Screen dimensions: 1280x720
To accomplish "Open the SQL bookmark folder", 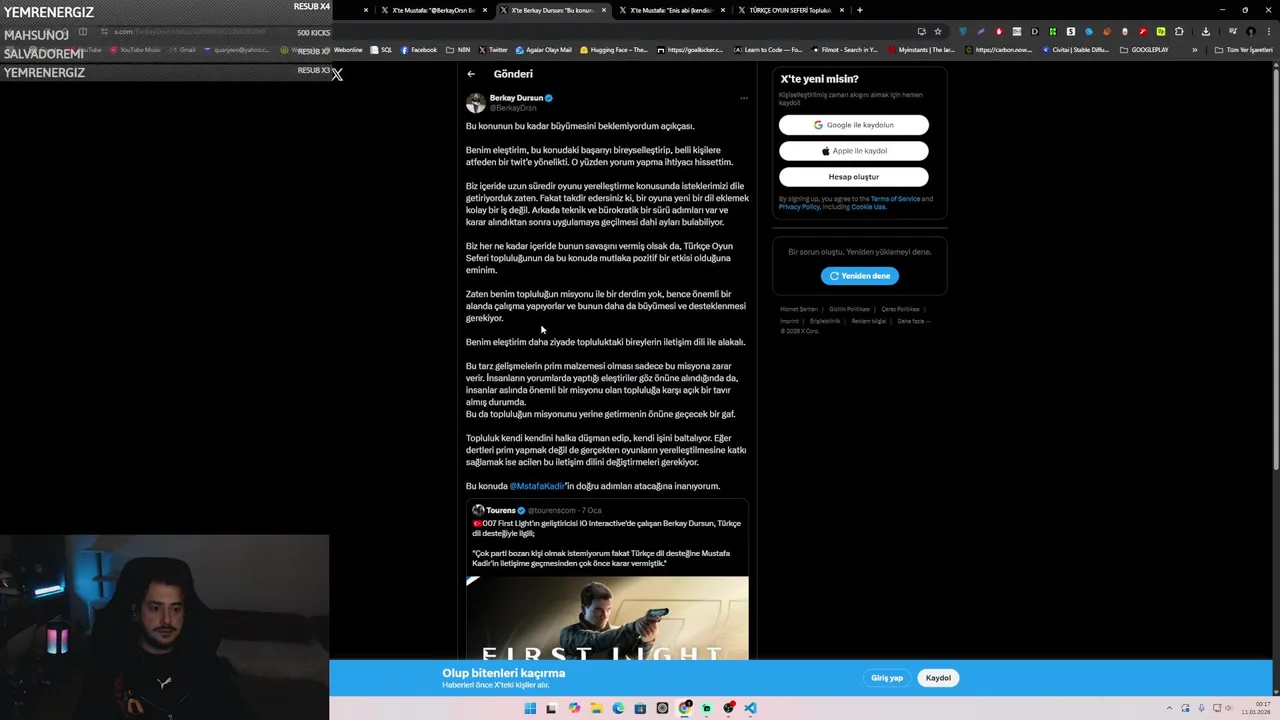I will point(382,50).
